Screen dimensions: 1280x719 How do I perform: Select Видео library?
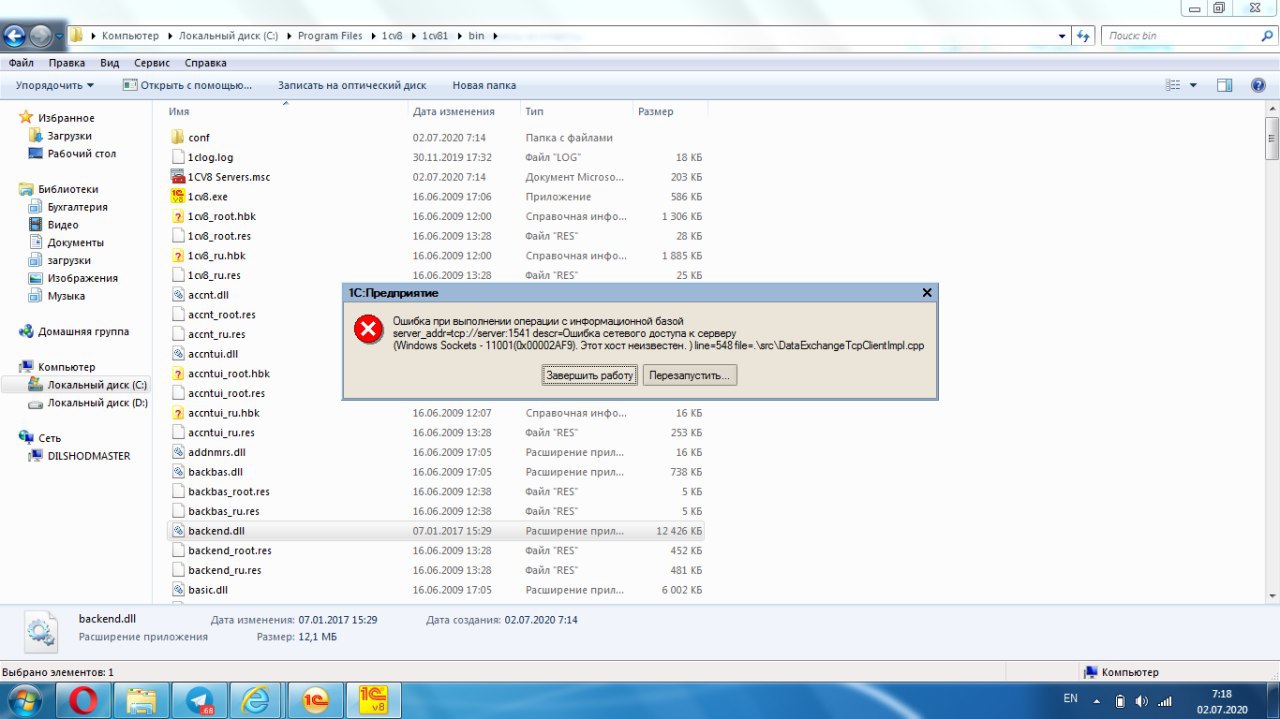click(x=63, y=225)
